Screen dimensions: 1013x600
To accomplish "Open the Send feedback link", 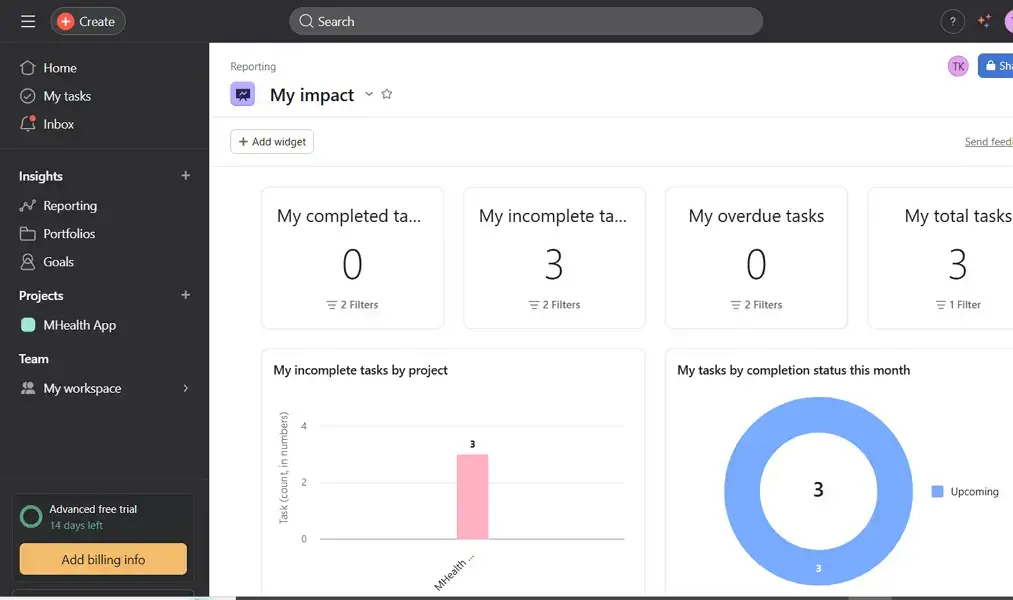I will coord(988,141).
